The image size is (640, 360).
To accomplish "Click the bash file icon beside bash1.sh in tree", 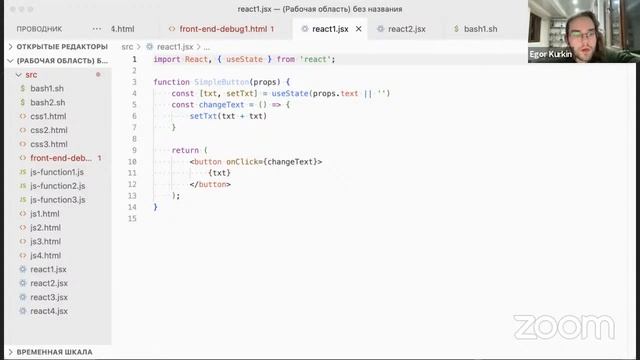I will (x=22, y=89).
